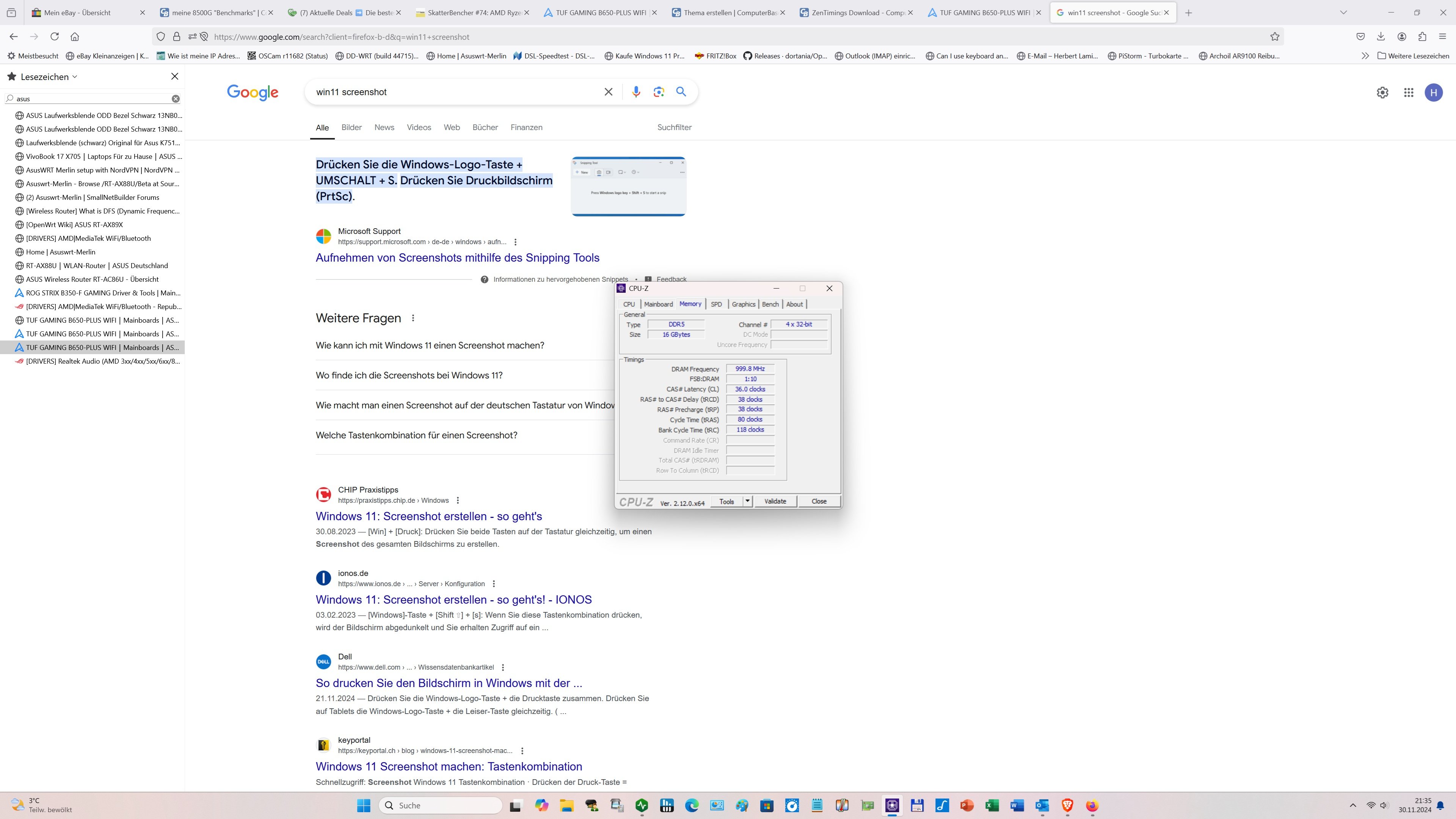This screenshot has width=1456, height=819.
Task: Reload the current page
Action: coord(54,37)
